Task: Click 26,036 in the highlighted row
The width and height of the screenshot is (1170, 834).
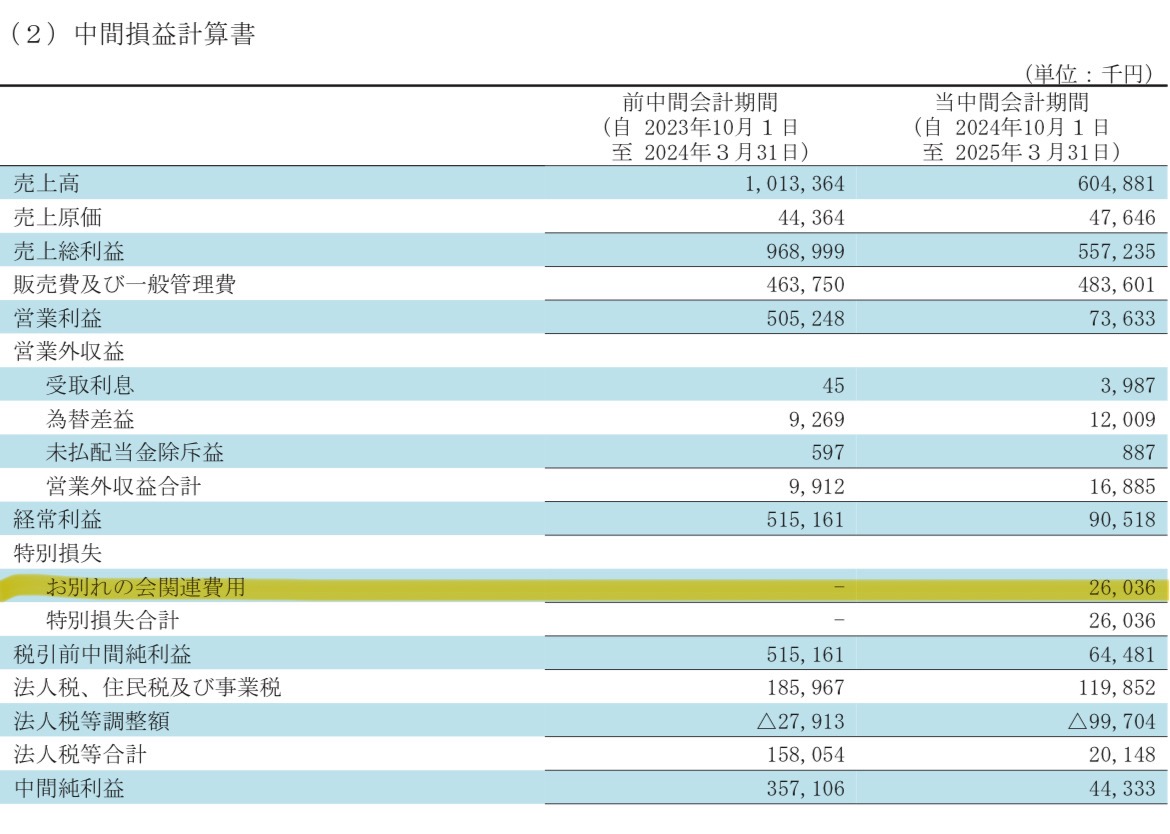Action: point(1122,588)
